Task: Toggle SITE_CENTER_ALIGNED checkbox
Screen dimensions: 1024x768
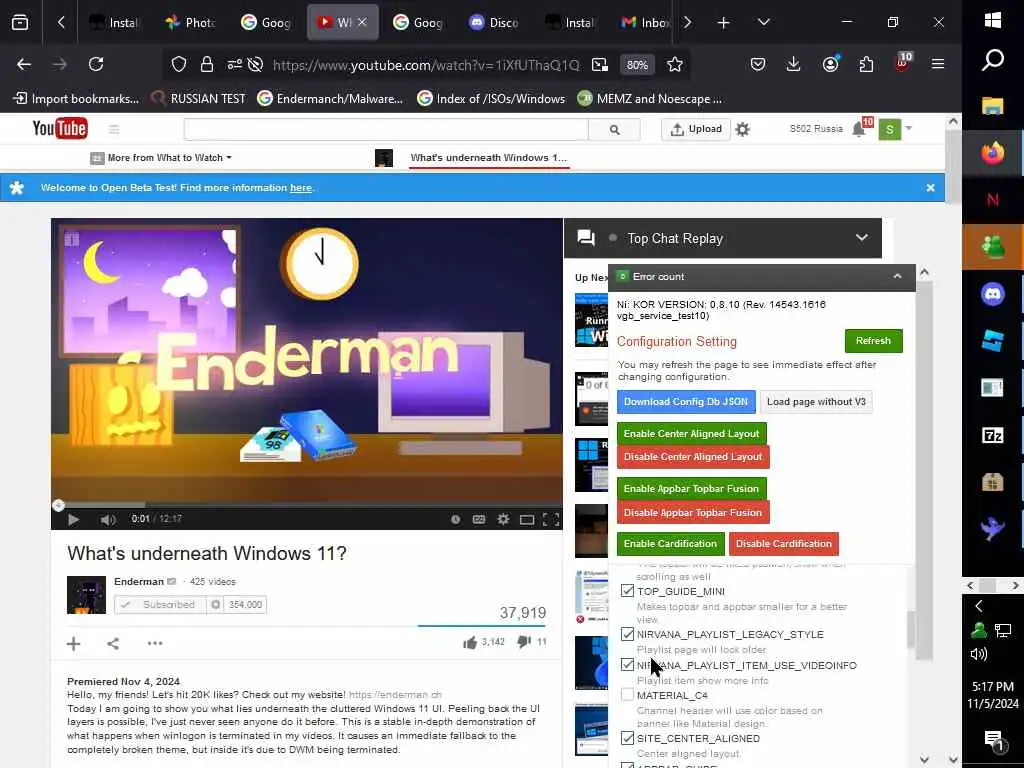Action: (628, 738)
